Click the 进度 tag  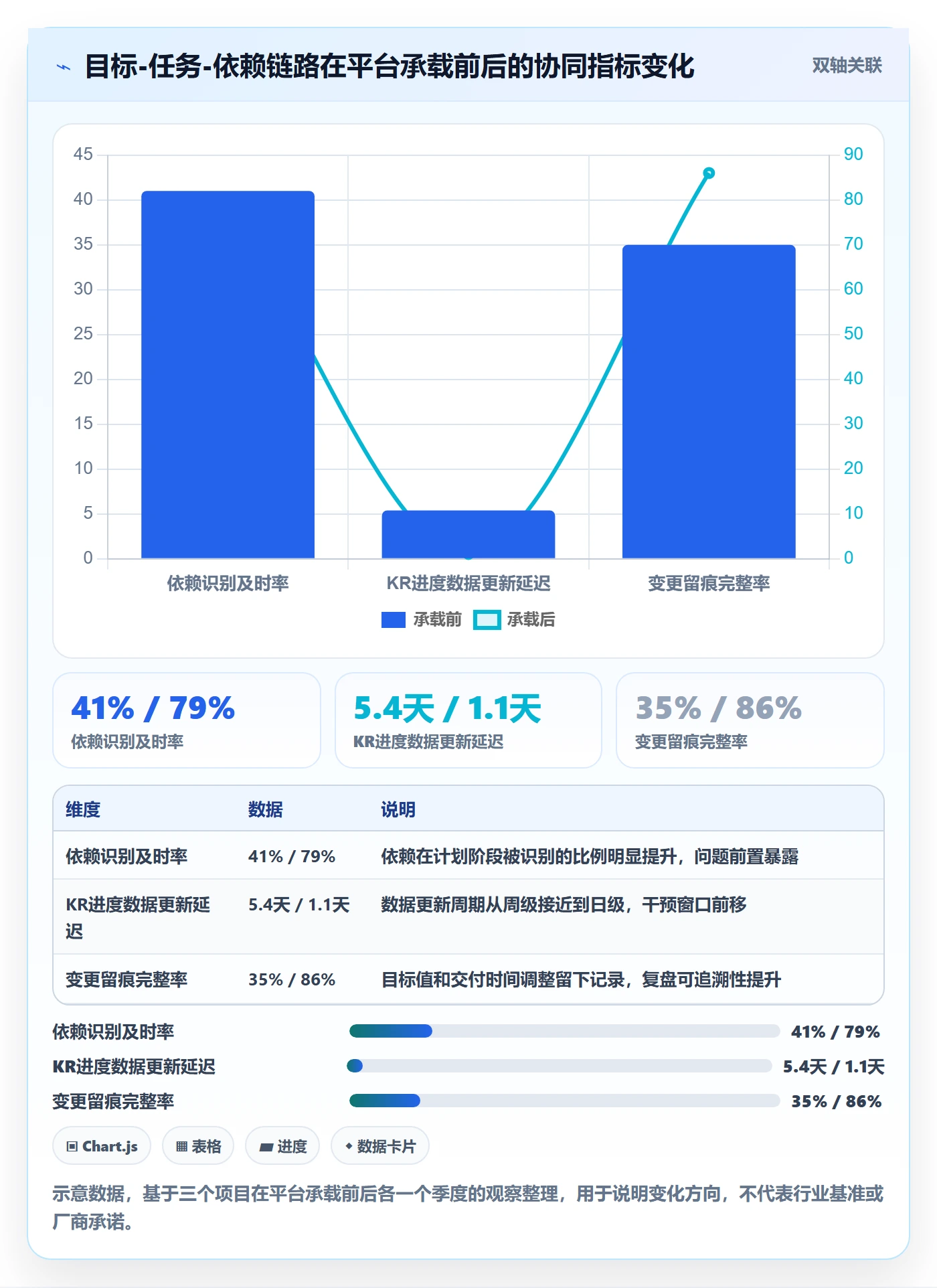click(x=282, y=1146)
